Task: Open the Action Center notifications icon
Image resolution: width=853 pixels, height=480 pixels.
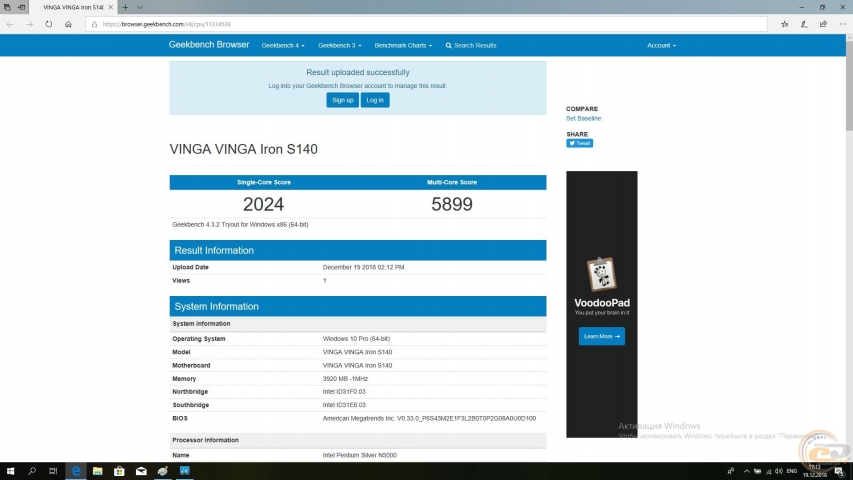Action: pos(840,471)
